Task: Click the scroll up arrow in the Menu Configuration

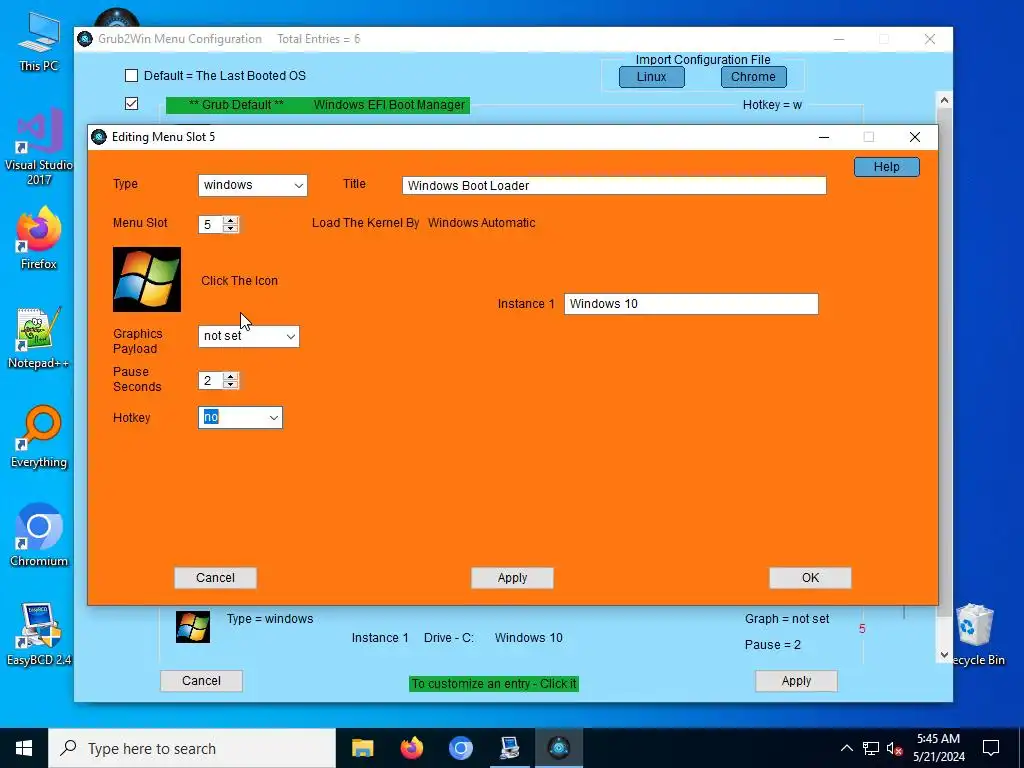Action: 944,100
